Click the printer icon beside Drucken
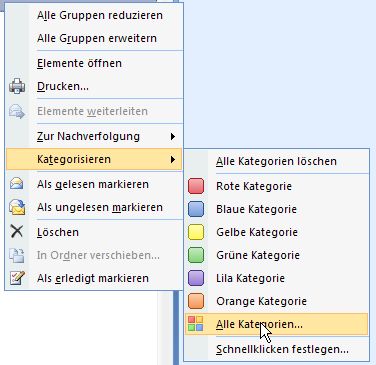Screen dimensions: 376x365 tap(17, 86)
